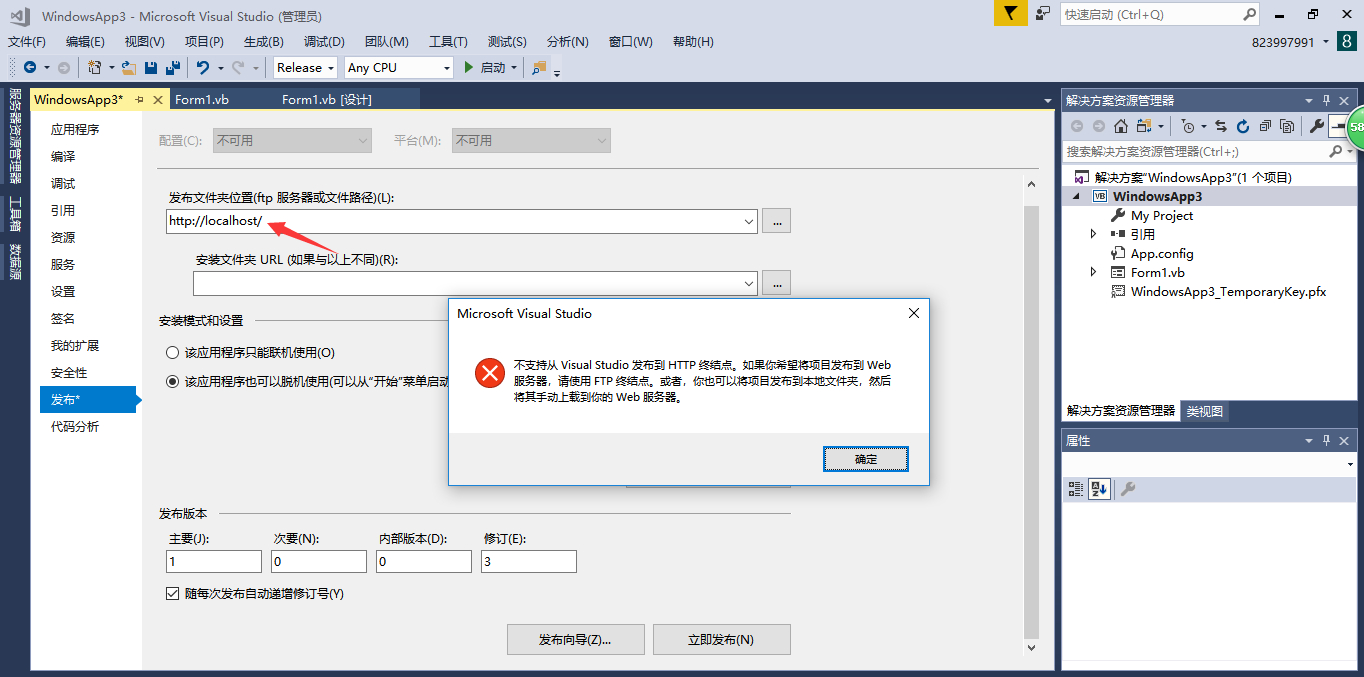Click the Alphabetical sort icon in Properties panel
1364x677 pixels.
(x=1099, y=489)
